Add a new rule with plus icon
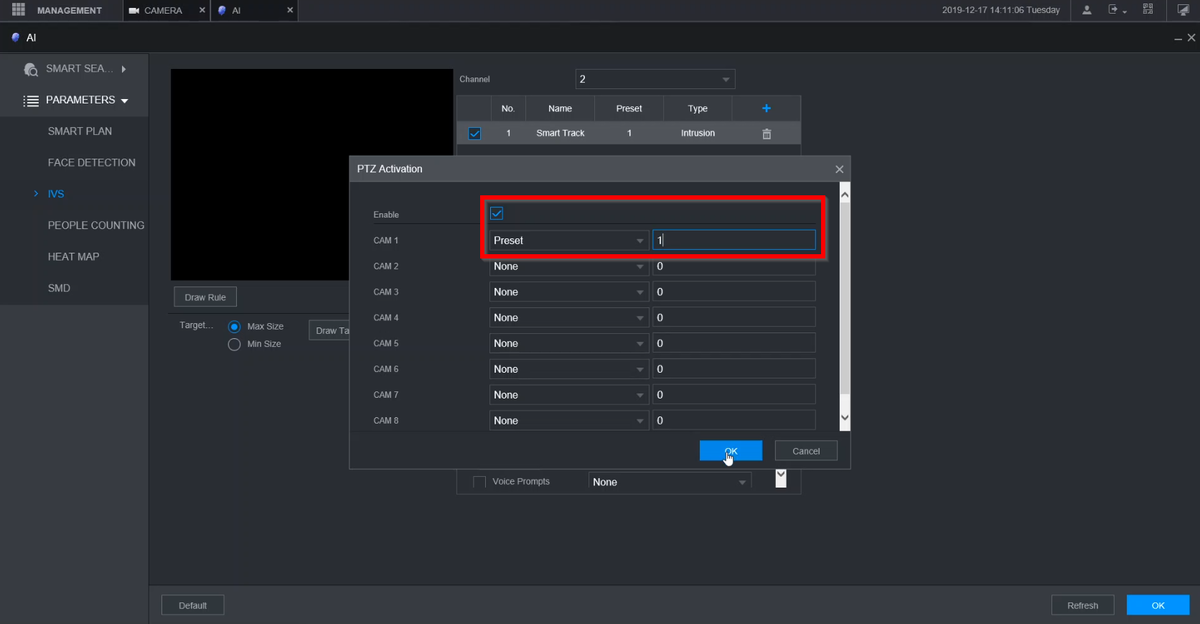1200x624 pixels. click(x=766, y=108)
